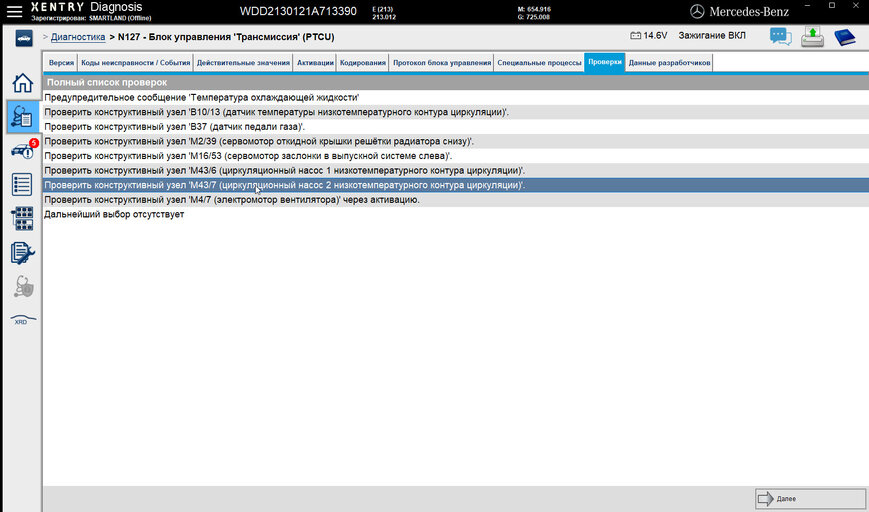869x512 pixels.
Task: Click the 'Далее' next button
Action: click(811, 499)
